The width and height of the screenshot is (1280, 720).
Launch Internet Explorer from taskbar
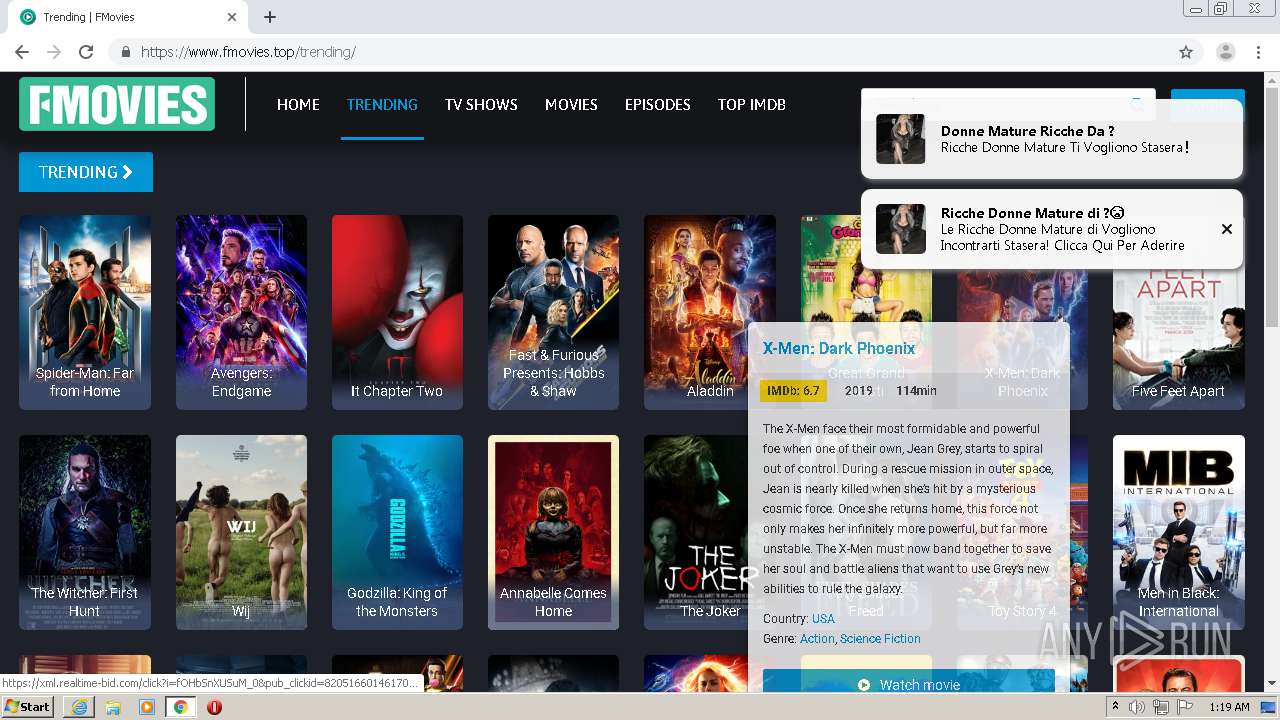(x=79, y=707)
